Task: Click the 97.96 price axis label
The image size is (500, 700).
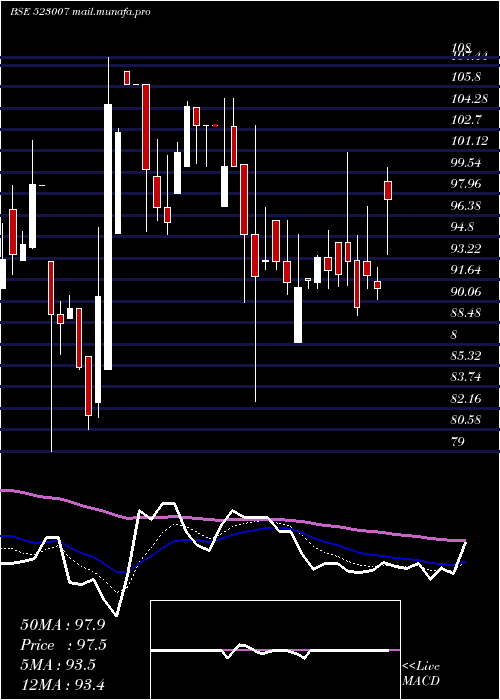Action: 466,184
